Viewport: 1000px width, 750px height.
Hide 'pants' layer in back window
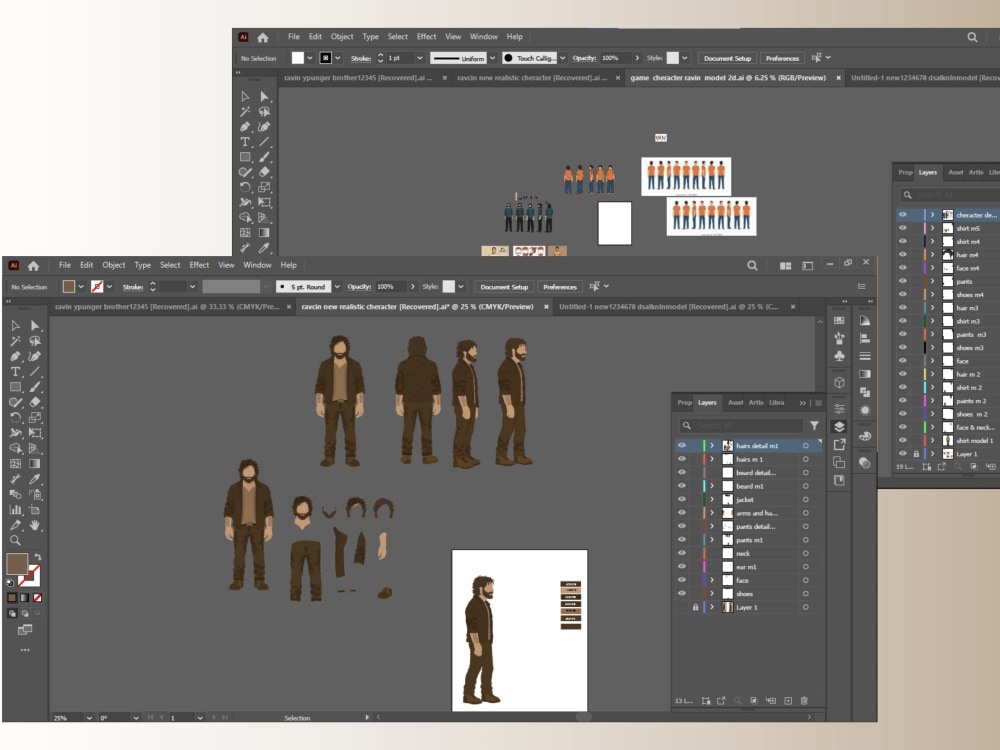point(902,281)
